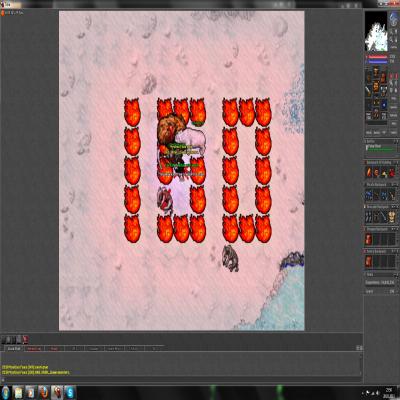Collapse the skills panel
The image size is (400, 400).
[x=396, y=274]
